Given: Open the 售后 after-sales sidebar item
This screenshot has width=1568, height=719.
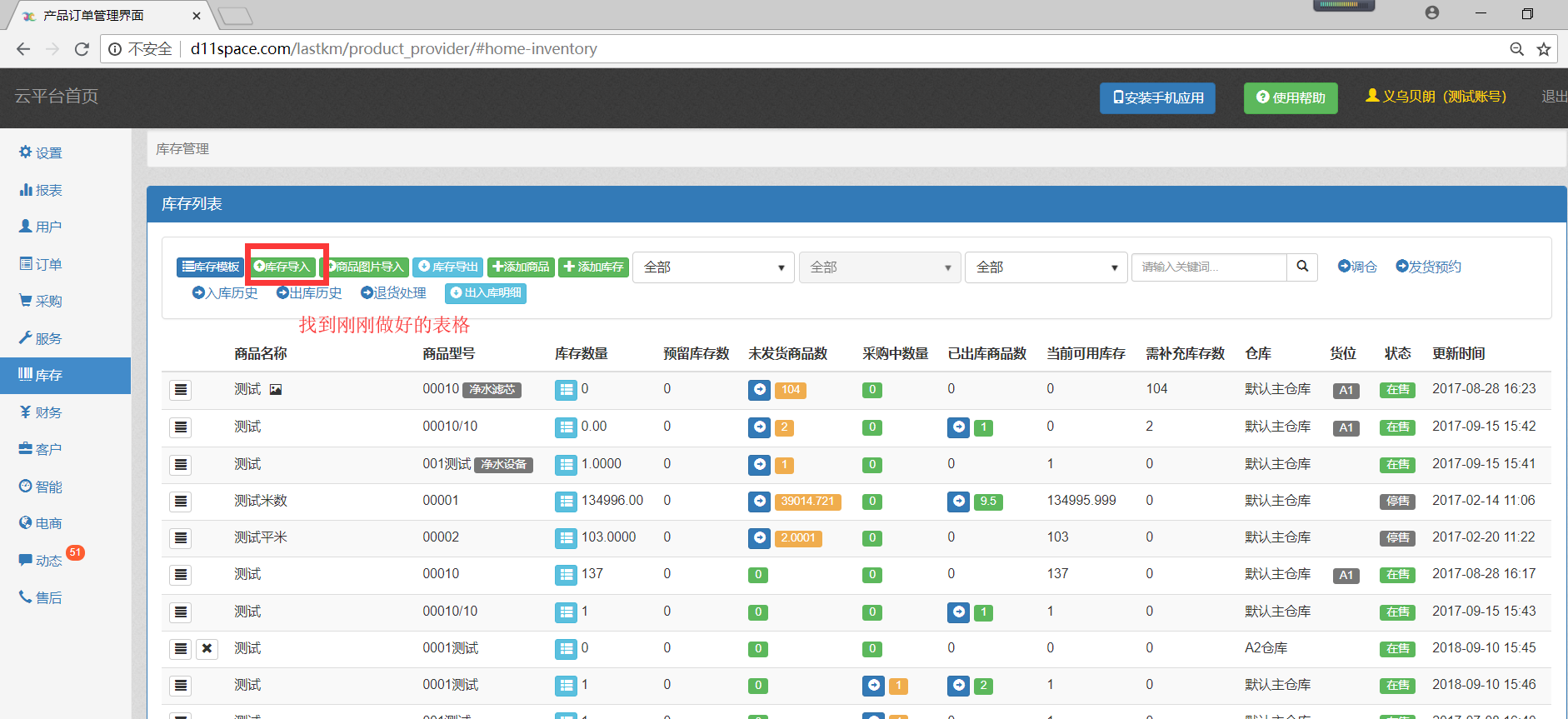Looking at the screenshot, I should (41, 597).
